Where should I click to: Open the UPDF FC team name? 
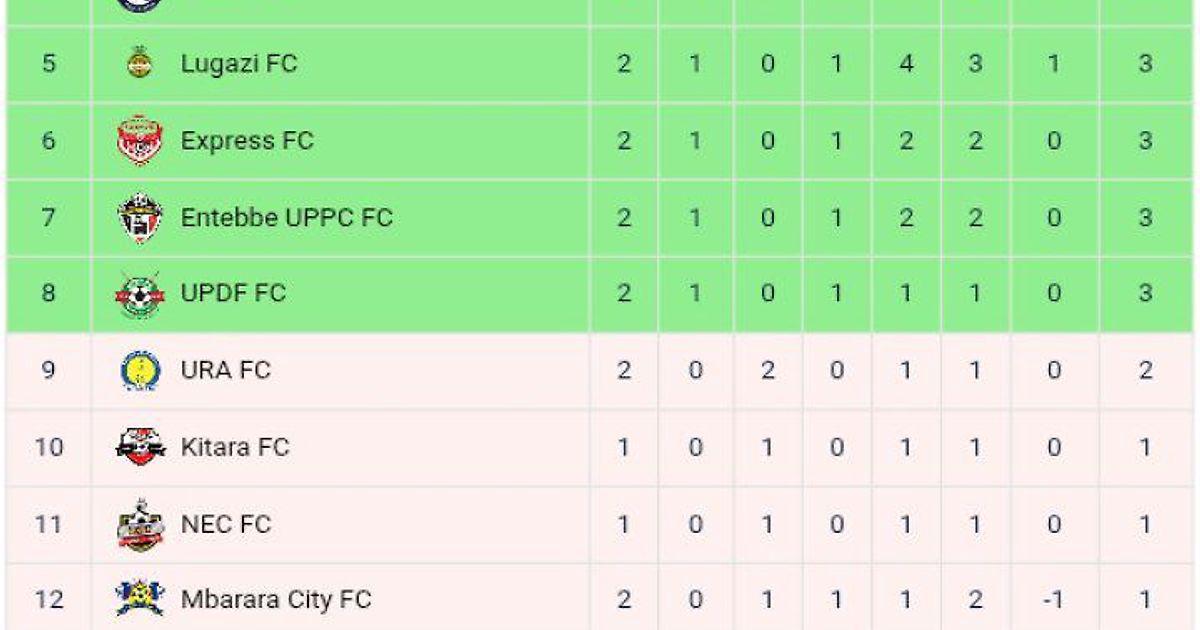tap(233, 293)
